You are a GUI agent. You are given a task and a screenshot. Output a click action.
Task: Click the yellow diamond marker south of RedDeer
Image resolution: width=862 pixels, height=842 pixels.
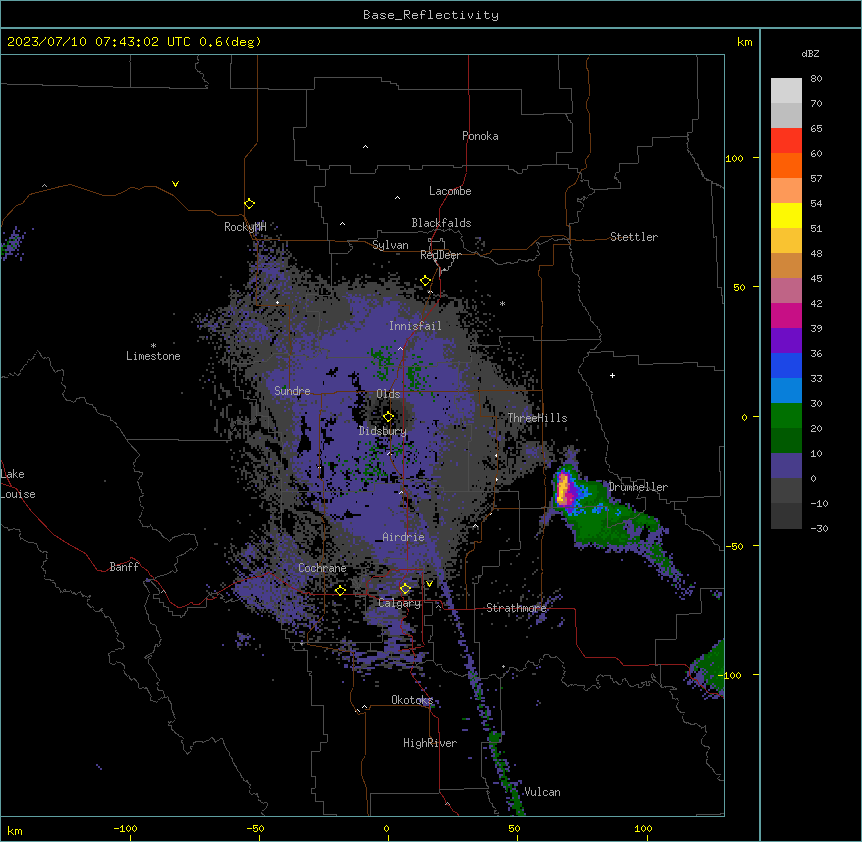425,281
